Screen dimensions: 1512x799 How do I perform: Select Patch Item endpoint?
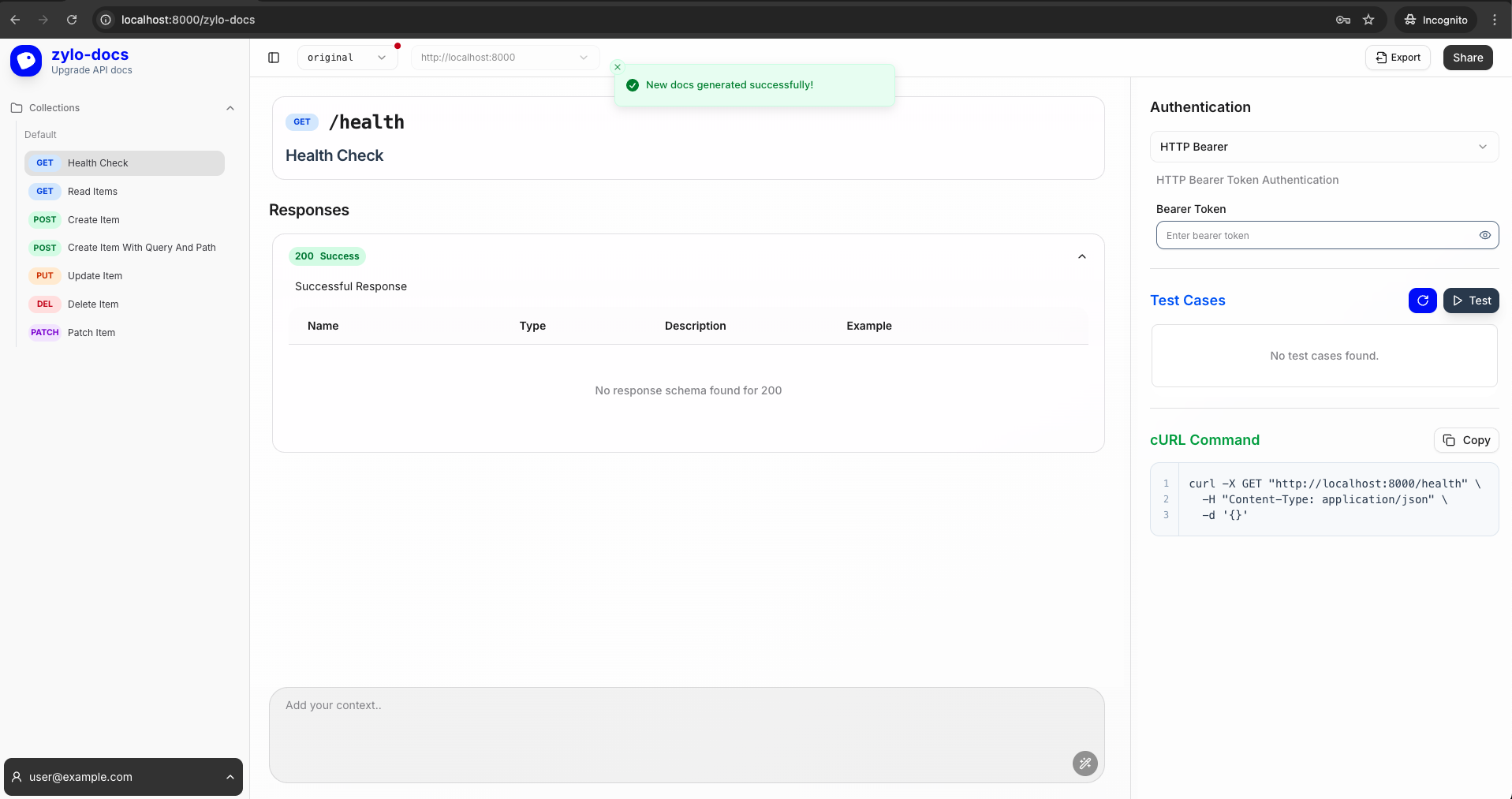[x=125, y=333]
